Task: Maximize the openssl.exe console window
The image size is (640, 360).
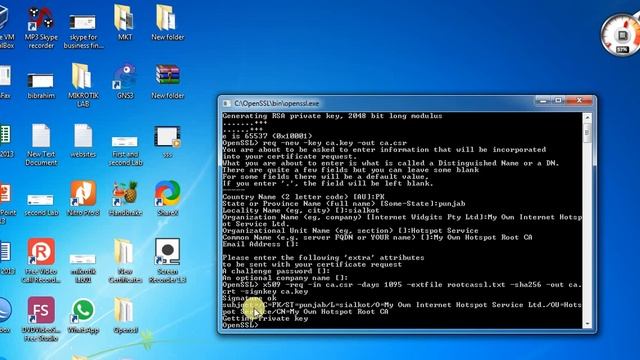Action: point(558,101)
